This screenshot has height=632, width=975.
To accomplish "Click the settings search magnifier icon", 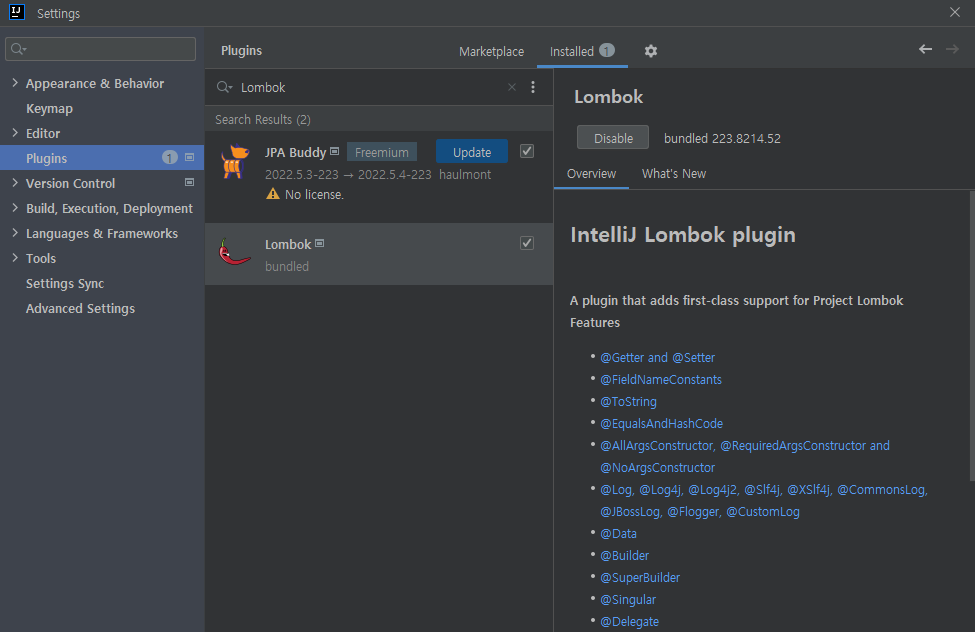I will [18, 49].
